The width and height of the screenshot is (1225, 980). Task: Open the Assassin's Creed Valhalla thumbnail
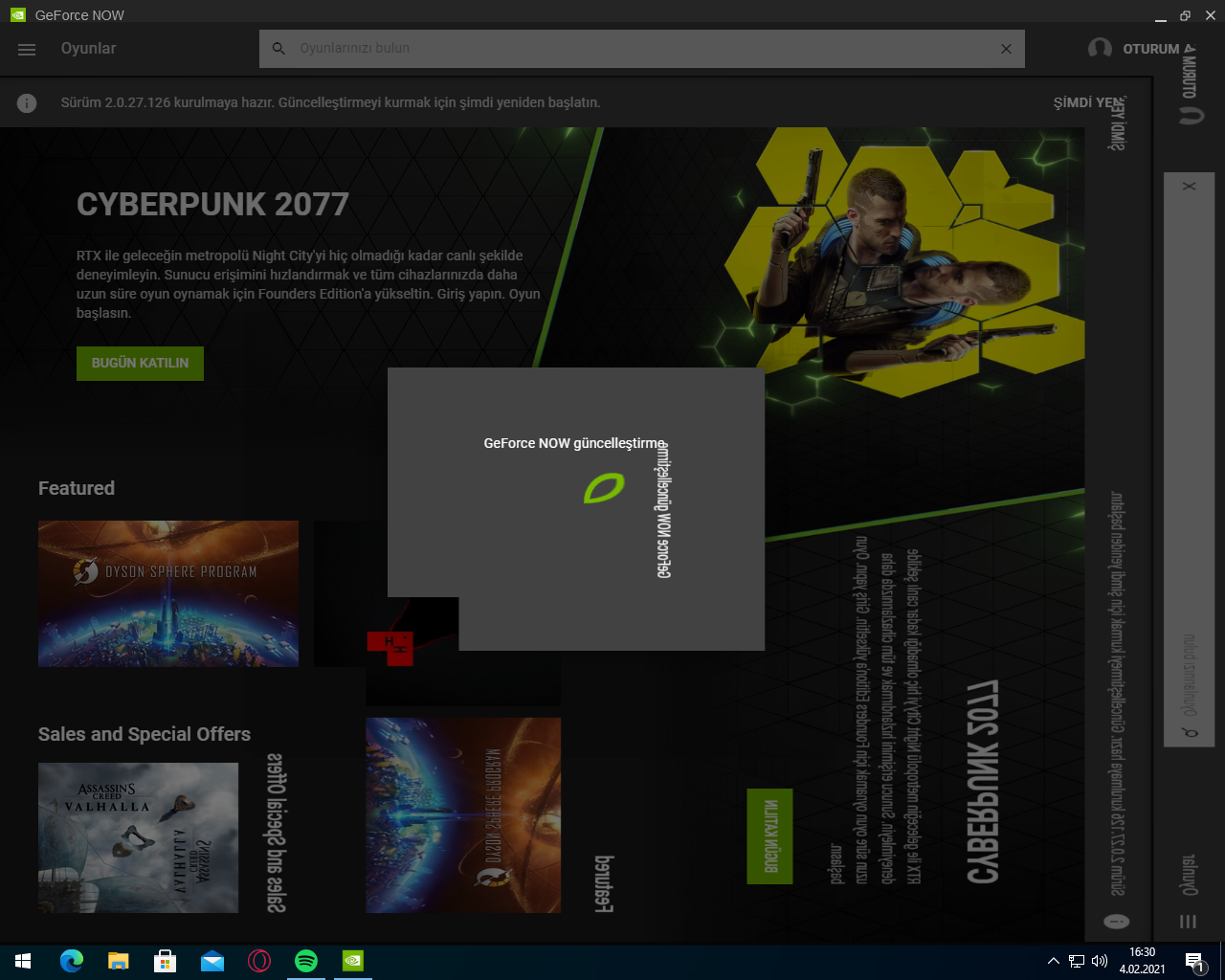coord(138,837)
